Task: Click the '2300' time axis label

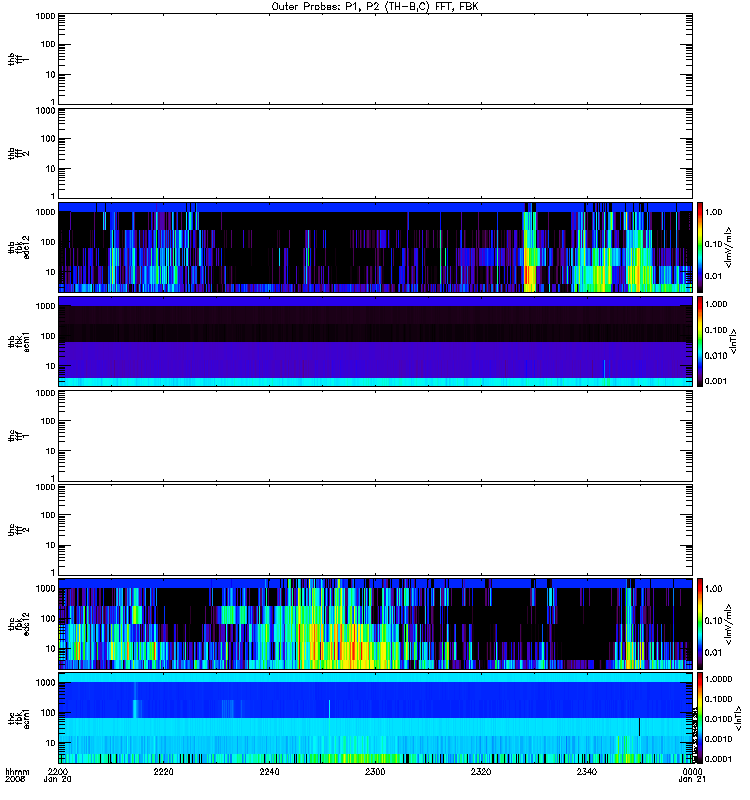Action: (375, 771)
